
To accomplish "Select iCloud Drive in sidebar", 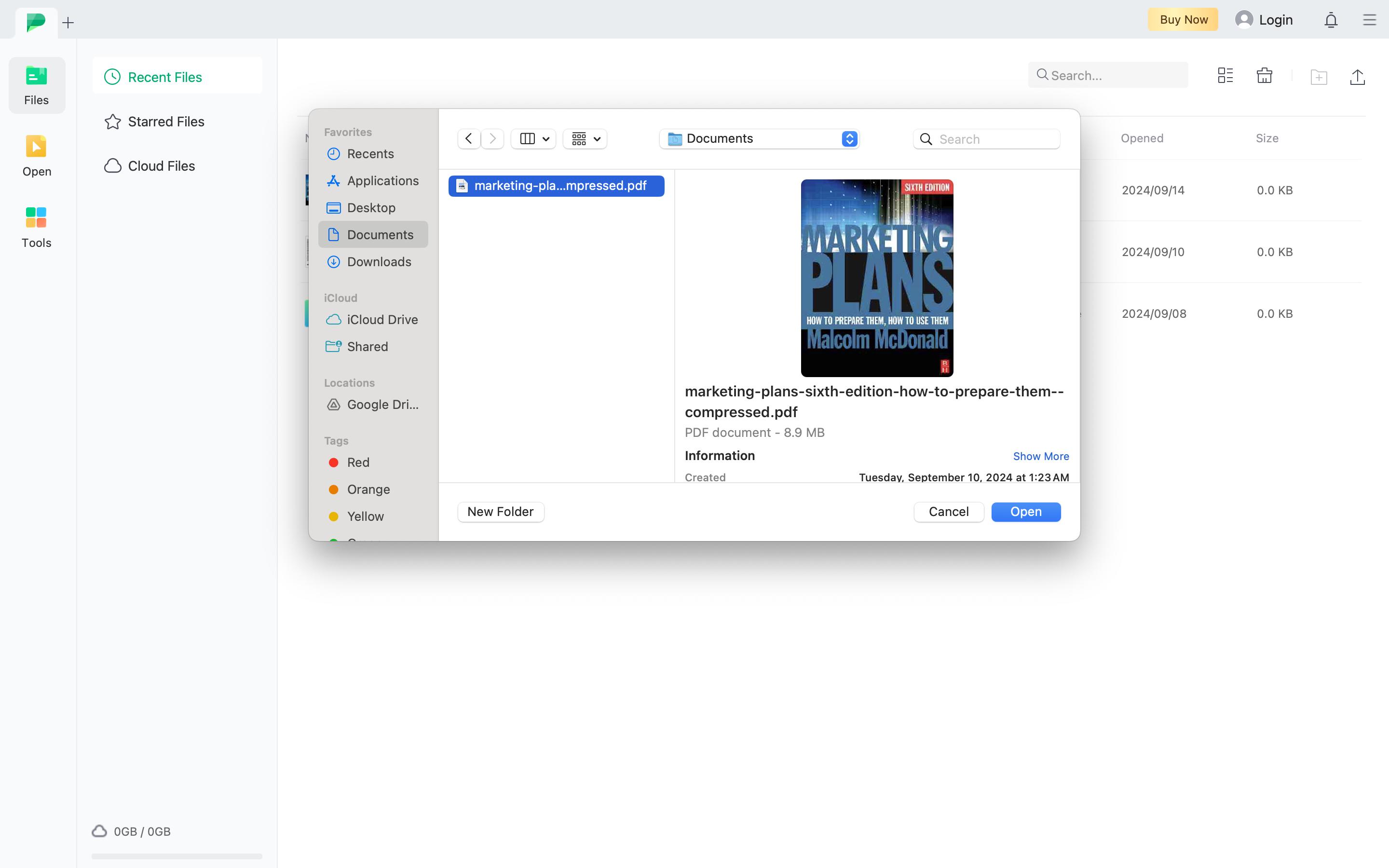I will coord(373,320).
